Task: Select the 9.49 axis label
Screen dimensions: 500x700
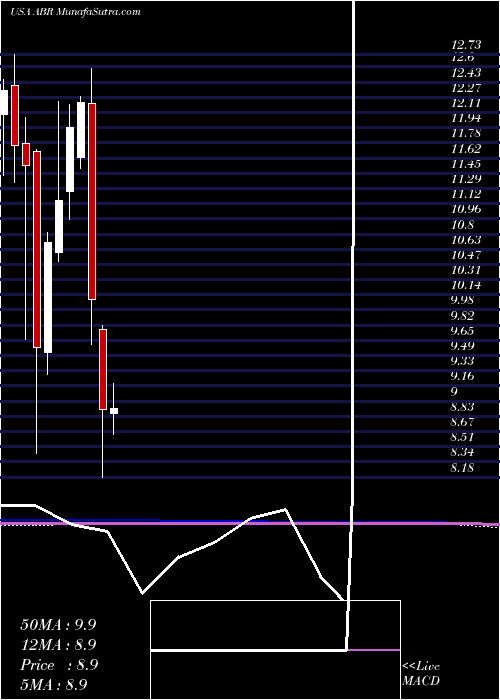Action: [x=462, y=346]
